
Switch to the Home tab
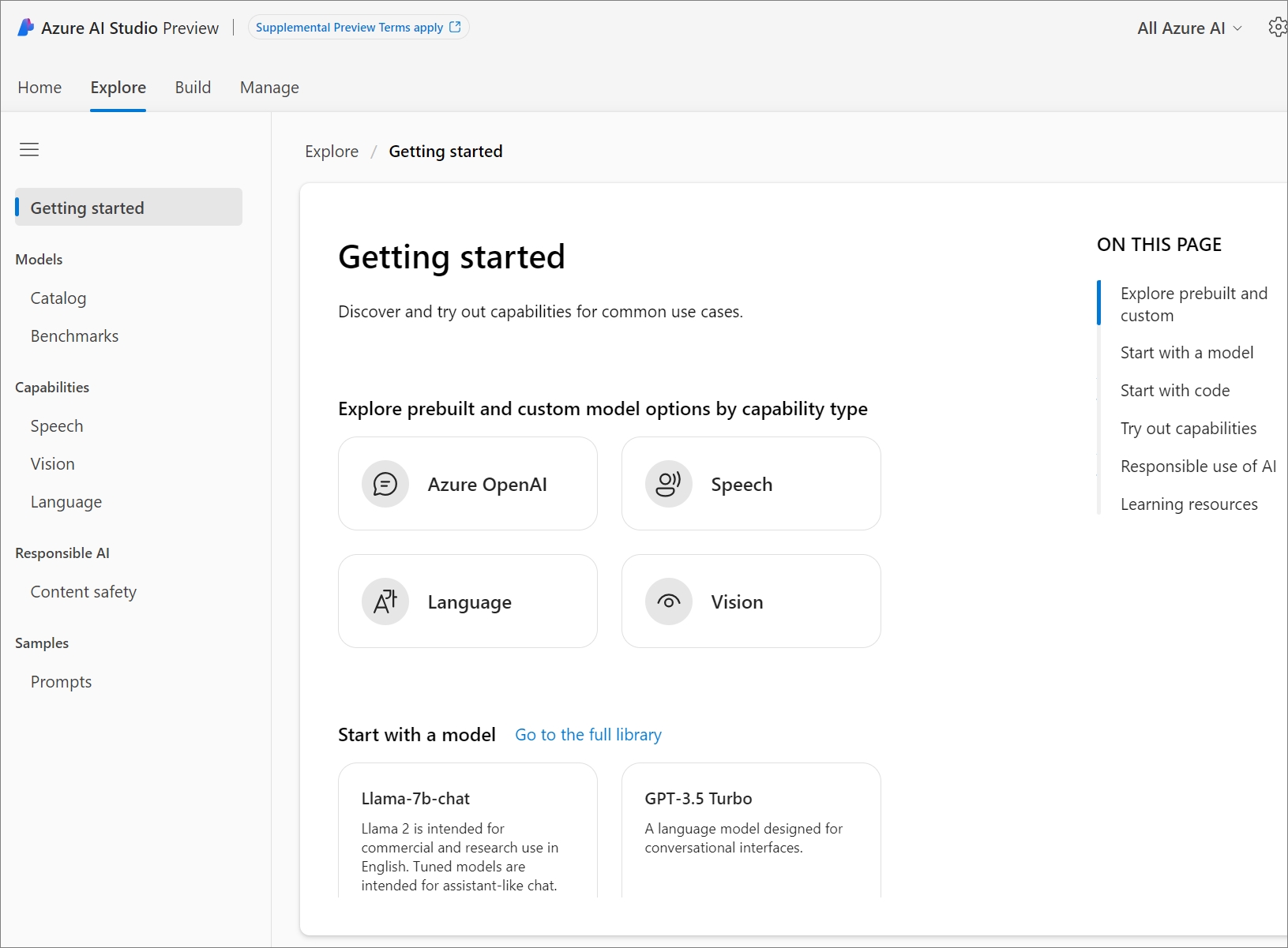[x=39, y=88]
